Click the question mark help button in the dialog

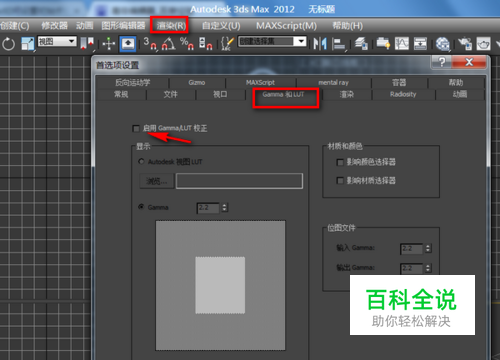tap(442, 62)
